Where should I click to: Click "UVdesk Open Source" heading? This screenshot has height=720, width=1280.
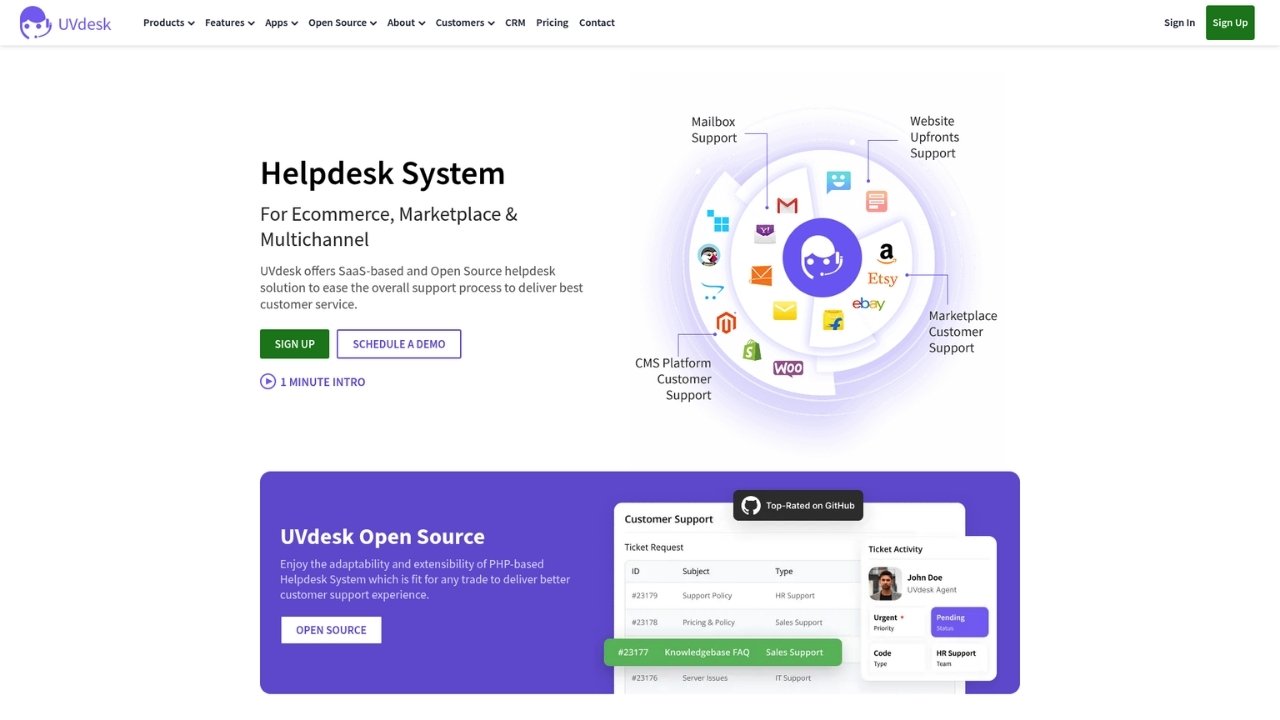(x=382, y=536)
